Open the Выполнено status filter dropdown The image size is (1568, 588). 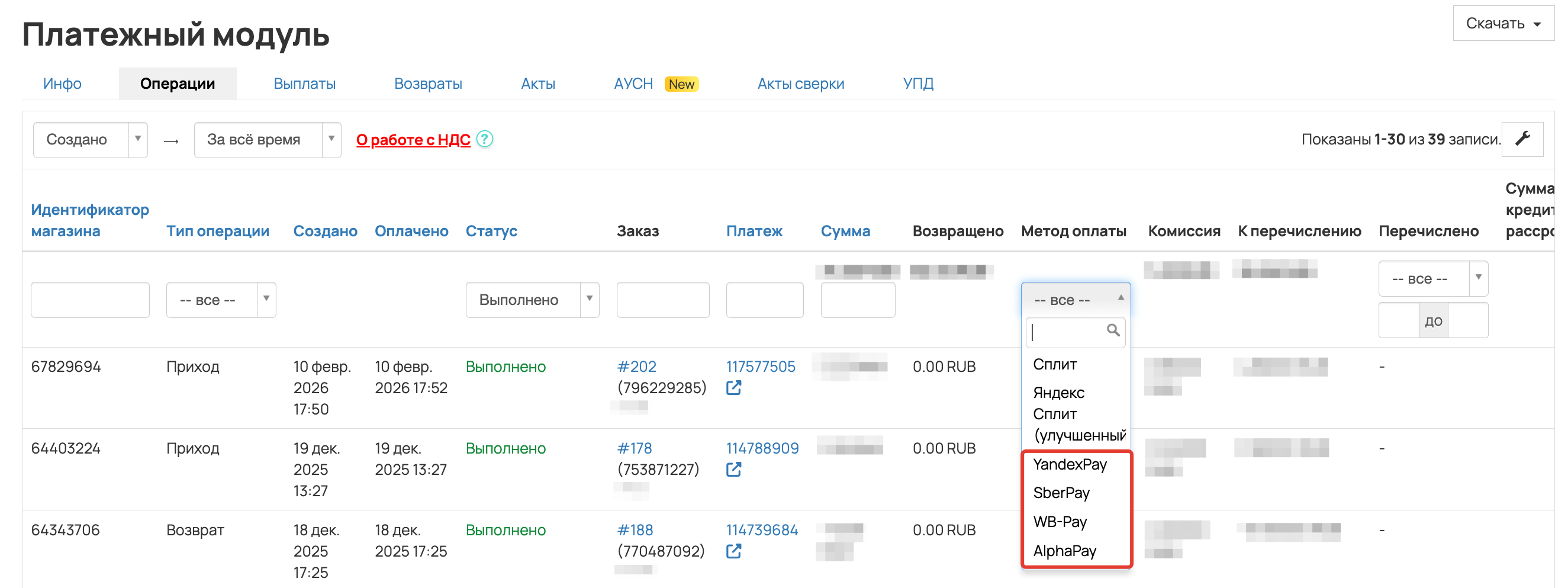pyautogui.click(x=532, y=300)
